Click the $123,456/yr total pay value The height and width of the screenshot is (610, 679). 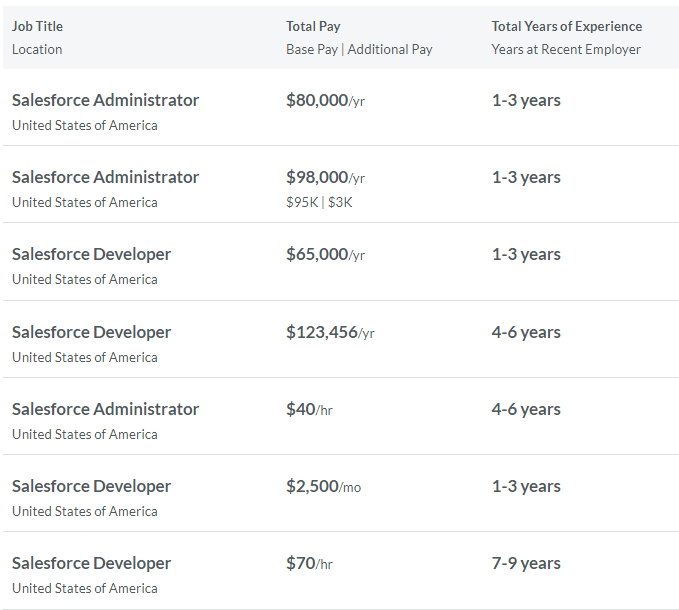(x=330, y=332)
